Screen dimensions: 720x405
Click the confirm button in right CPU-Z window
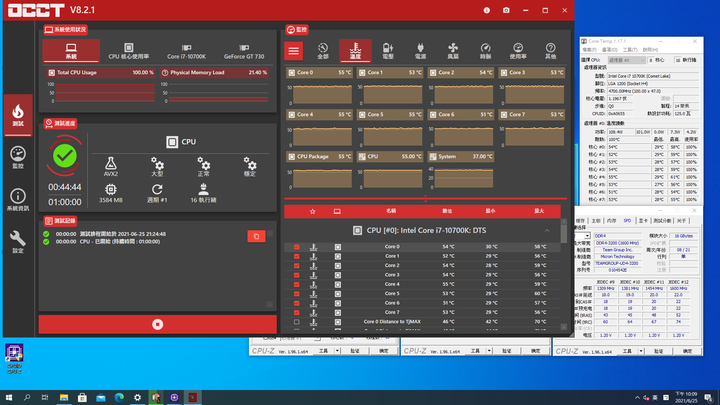pyautogui.click(x=687, y=351)
